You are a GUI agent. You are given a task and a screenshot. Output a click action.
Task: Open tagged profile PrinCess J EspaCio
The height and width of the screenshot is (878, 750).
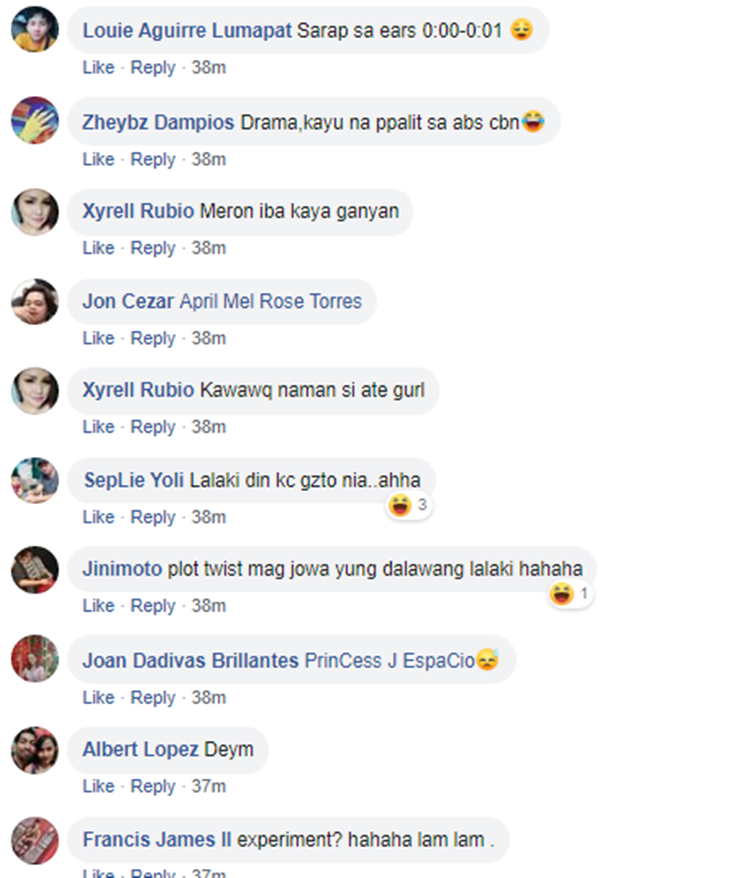pos(390,661)
